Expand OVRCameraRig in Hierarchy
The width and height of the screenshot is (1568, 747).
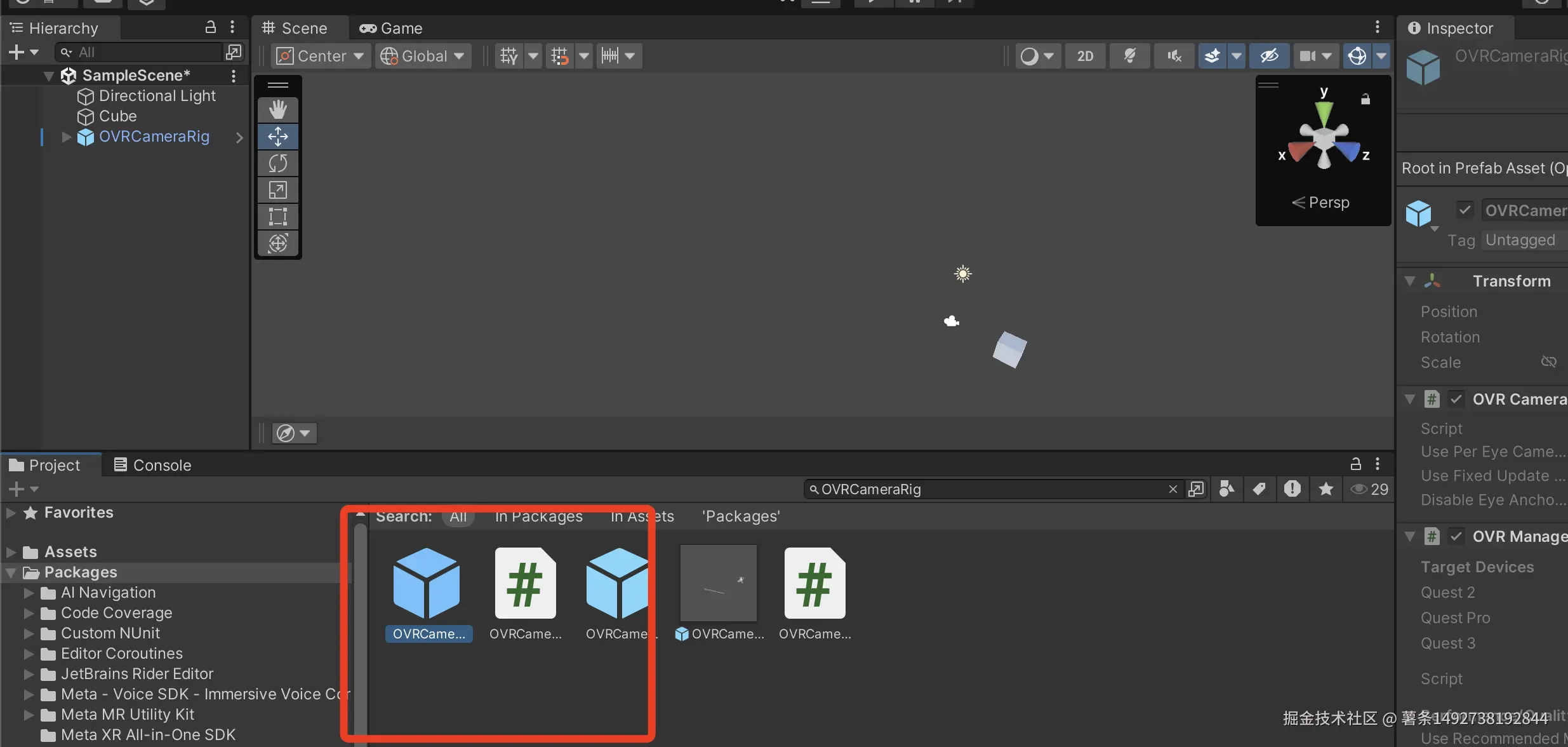coord(66,137)
